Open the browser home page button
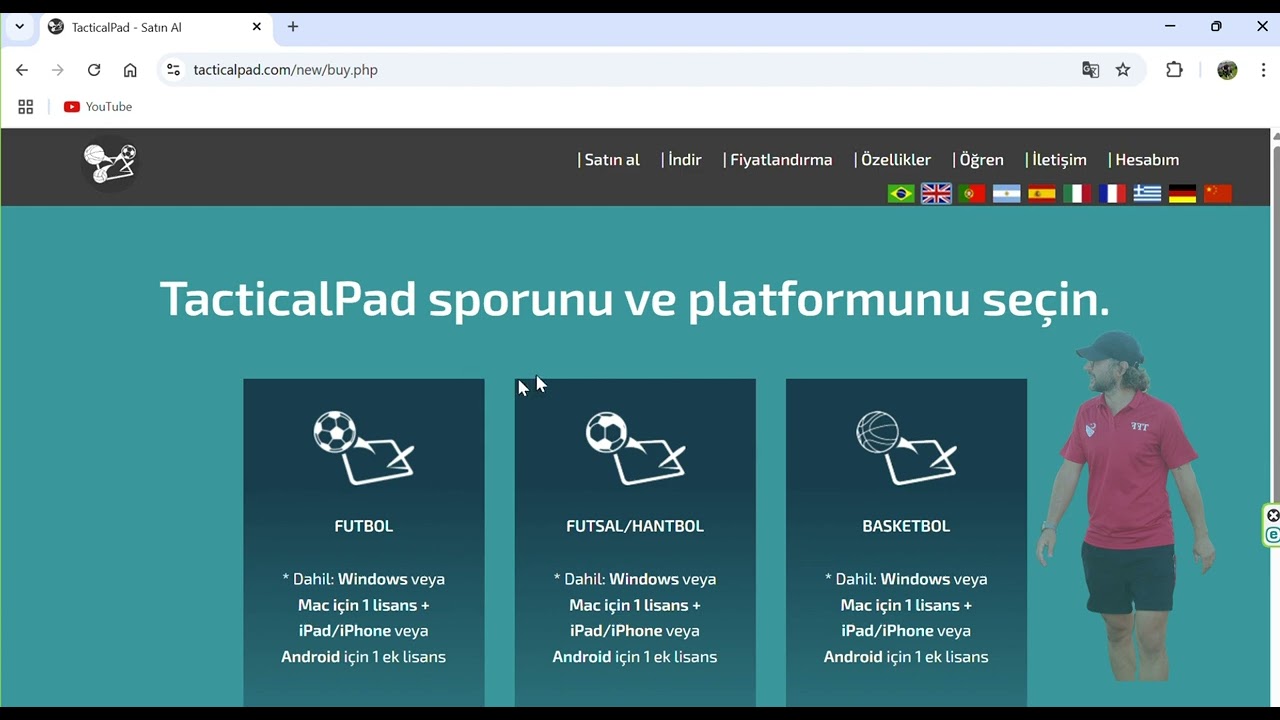The image size is (1280, 720). click(x=130, y=70)
